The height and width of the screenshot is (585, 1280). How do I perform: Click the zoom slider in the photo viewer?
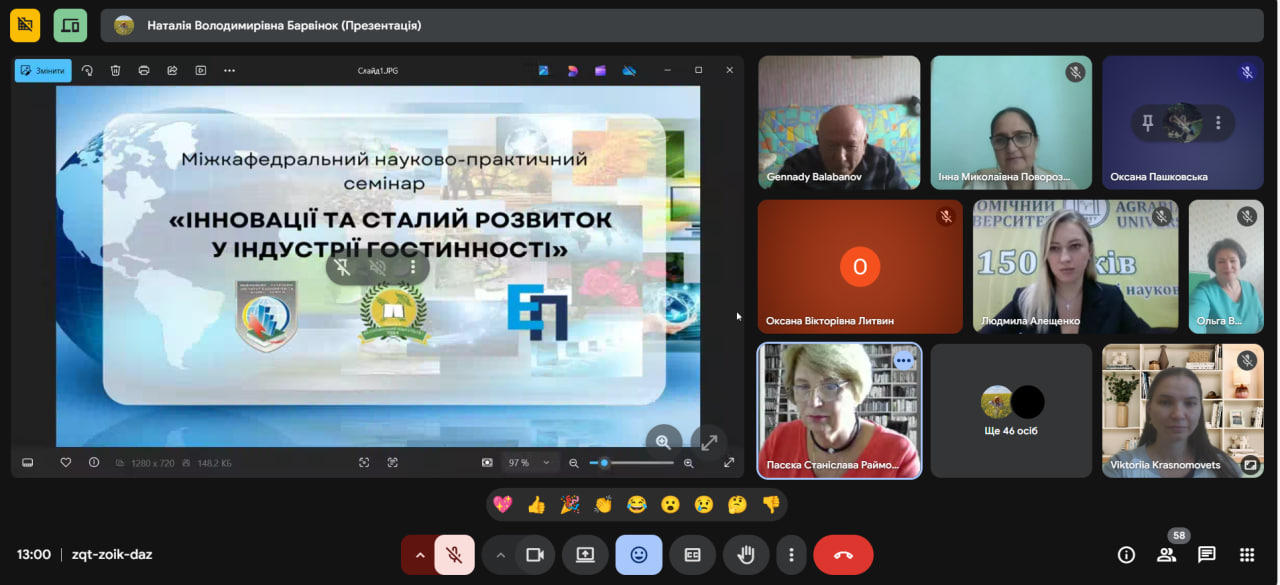pos(631,463)
